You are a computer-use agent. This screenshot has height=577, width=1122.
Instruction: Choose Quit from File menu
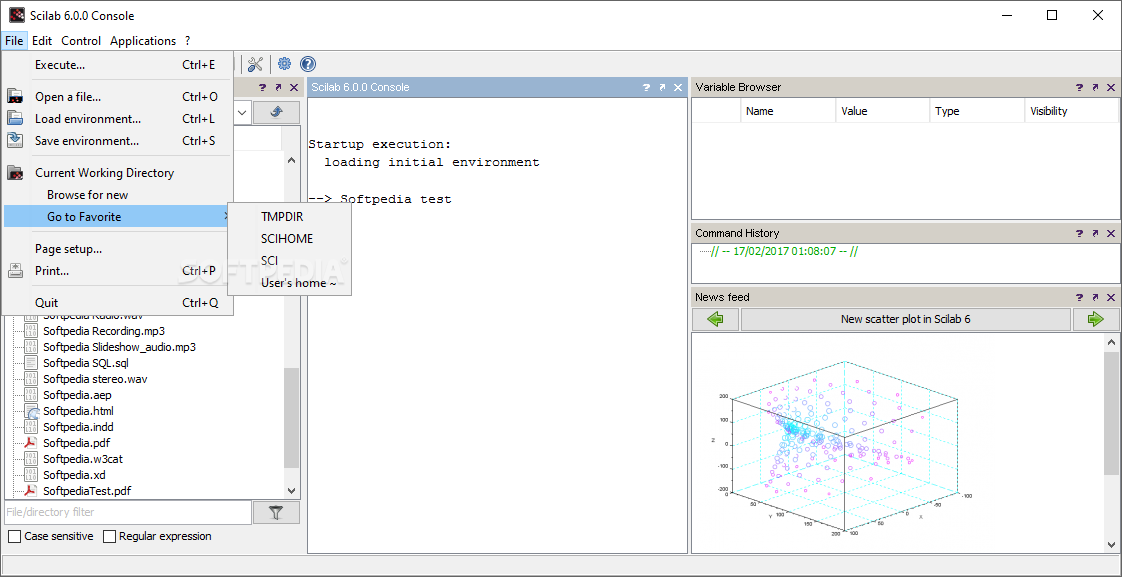[117, 303]
